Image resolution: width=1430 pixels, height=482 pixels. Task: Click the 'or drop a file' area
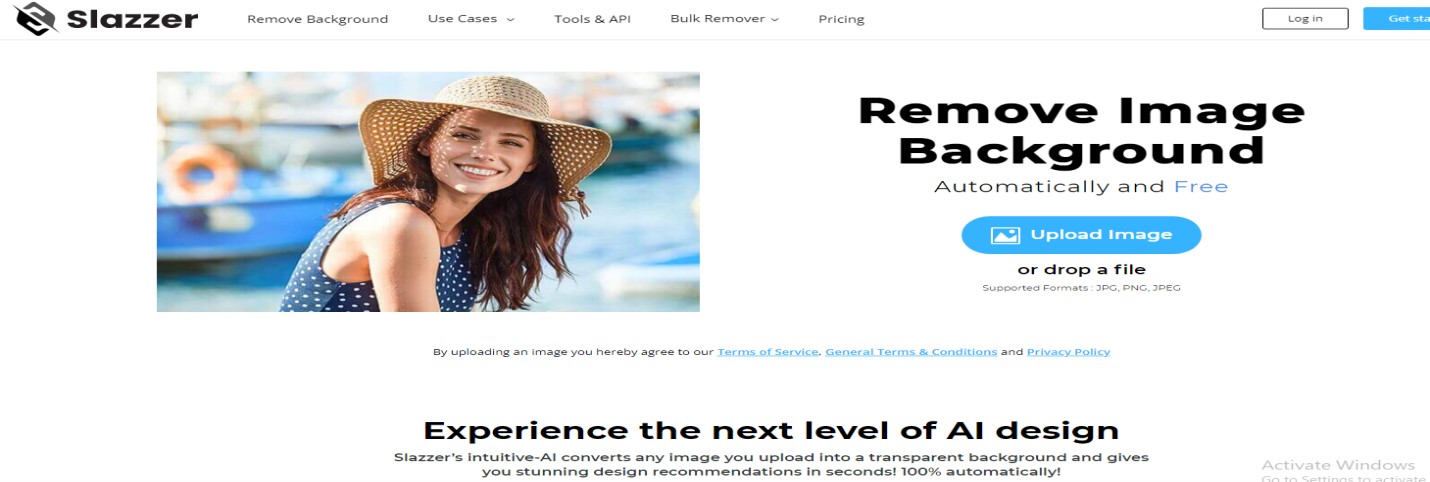1081,269
